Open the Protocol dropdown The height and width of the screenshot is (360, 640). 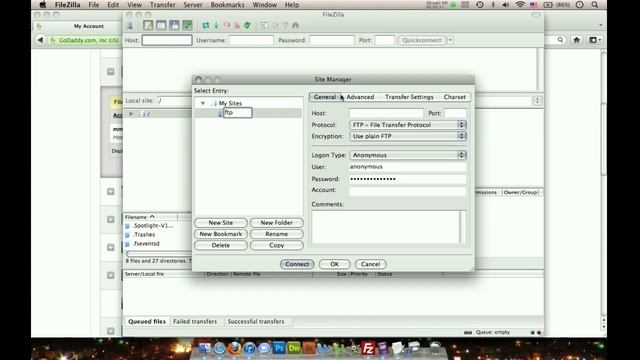pos(408,125)
